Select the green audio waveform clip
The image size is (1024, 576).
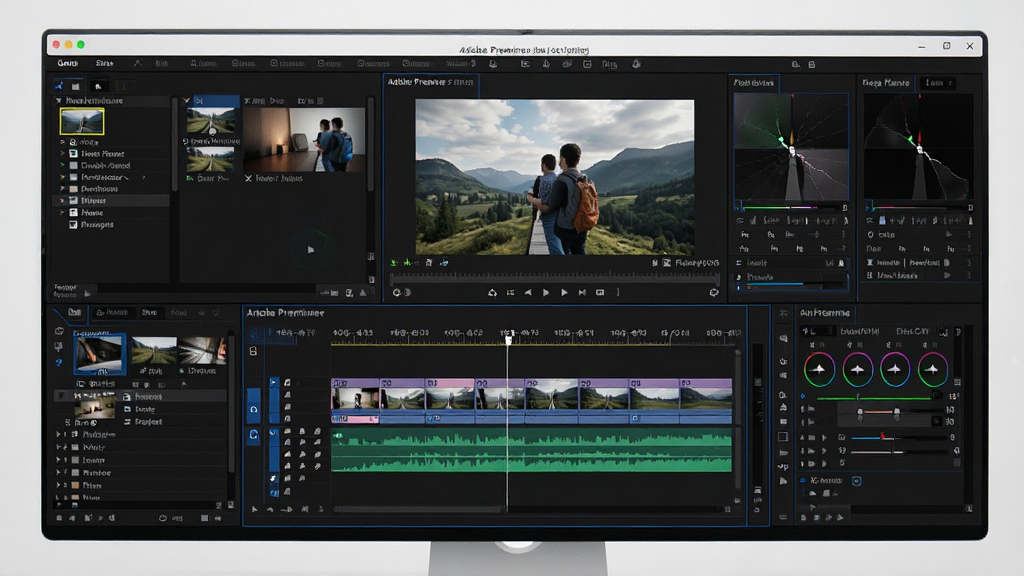click(x=532, y=451)
